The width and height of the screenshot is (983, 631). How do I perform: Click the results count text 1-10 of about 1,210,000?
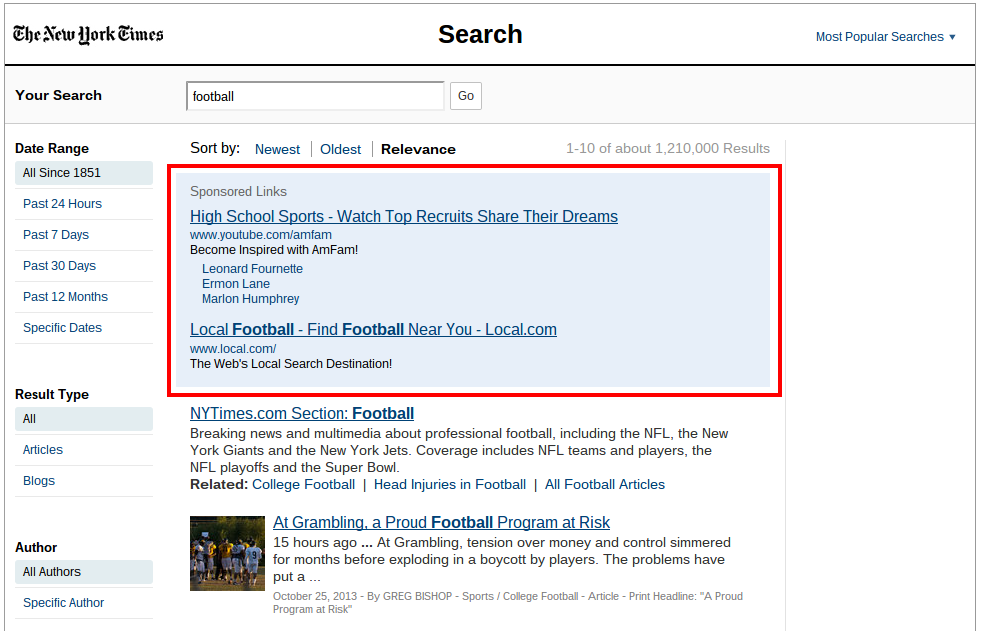[x=668, y=149]
